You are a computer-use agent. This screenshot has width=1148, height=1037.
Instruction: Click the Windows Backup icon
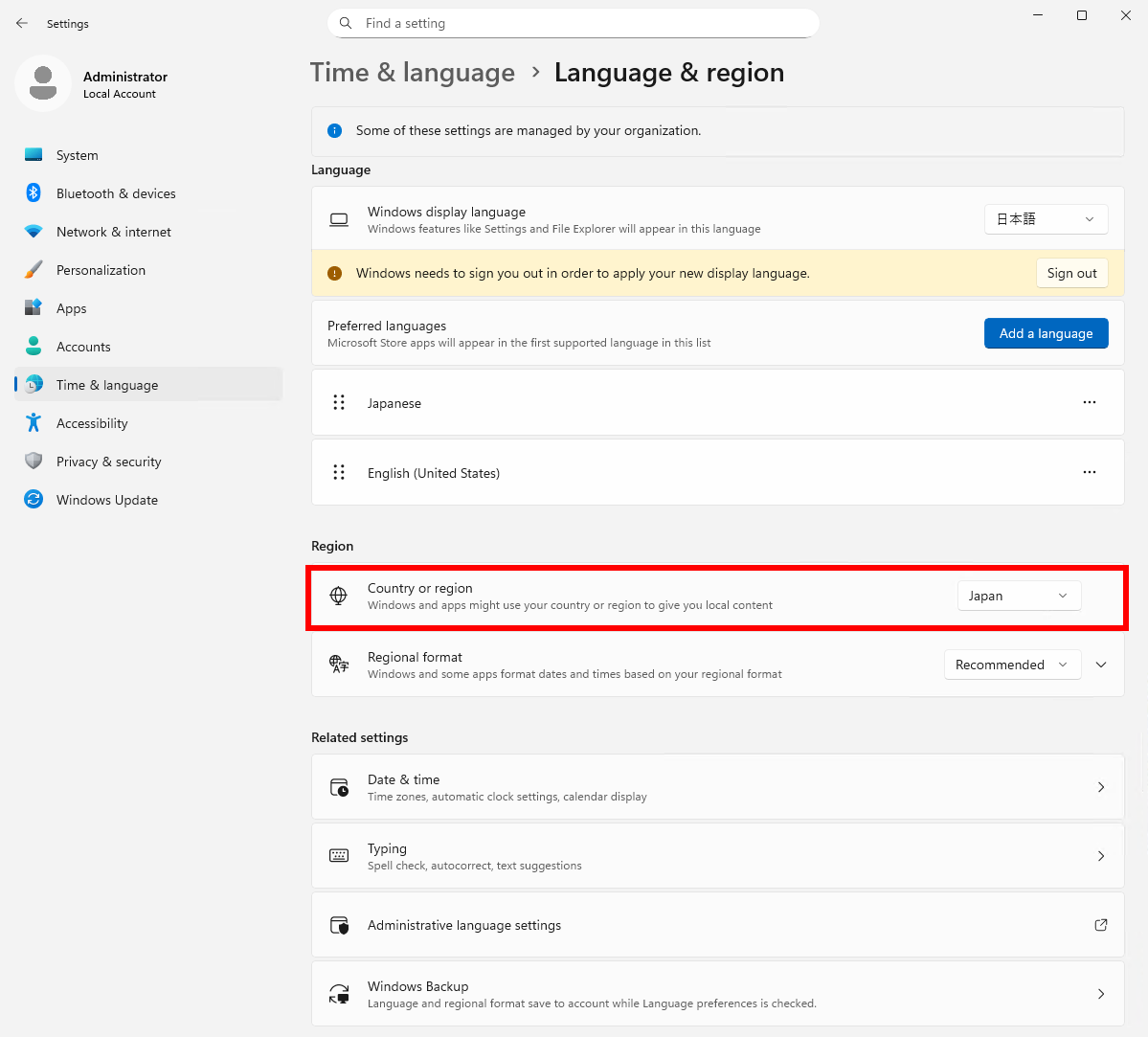[x=339, y=994]
